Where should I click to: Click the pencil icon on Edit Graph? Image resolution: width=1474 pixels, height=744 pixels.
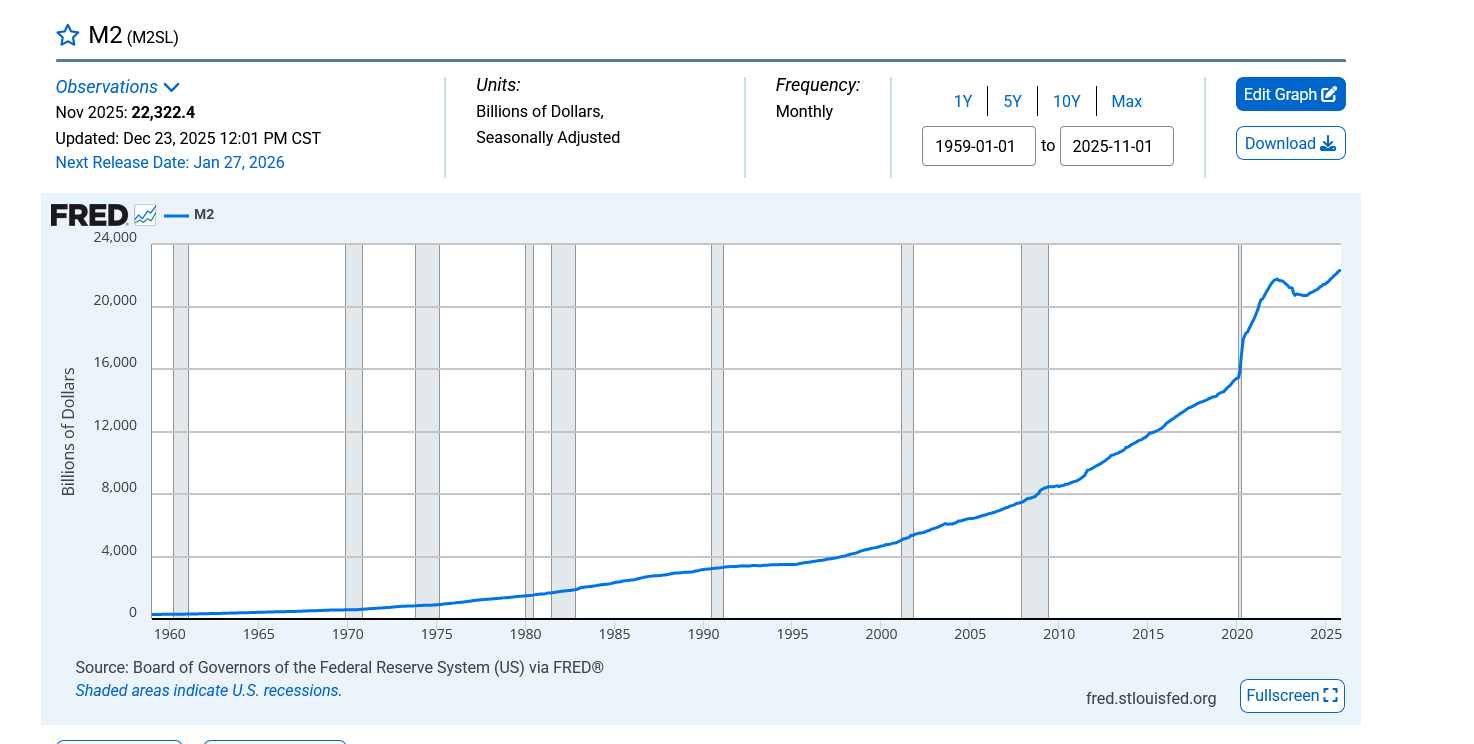coord(1329,95)
